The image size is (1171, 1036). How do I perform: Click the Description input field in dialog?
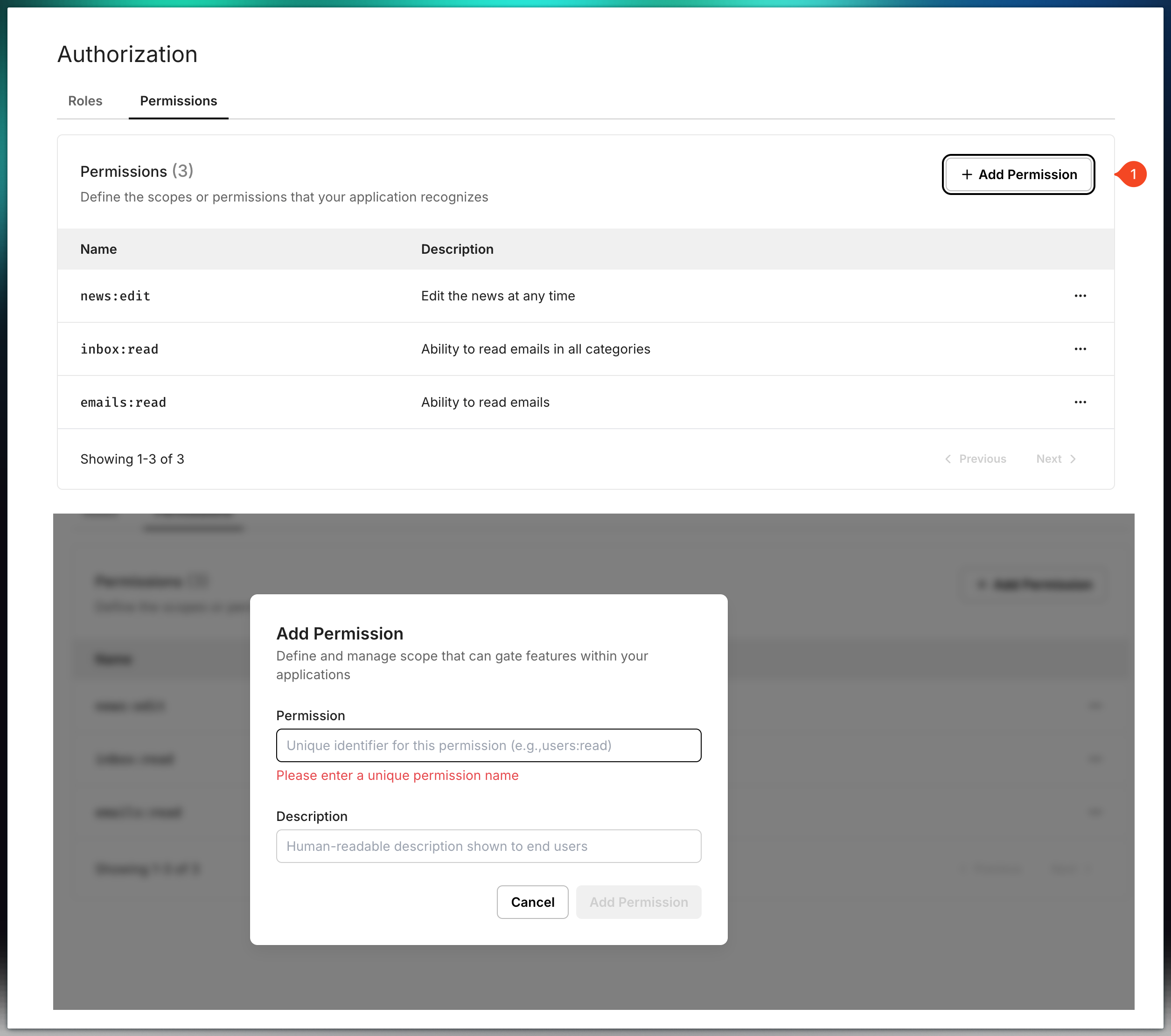[x=488, y=846]
